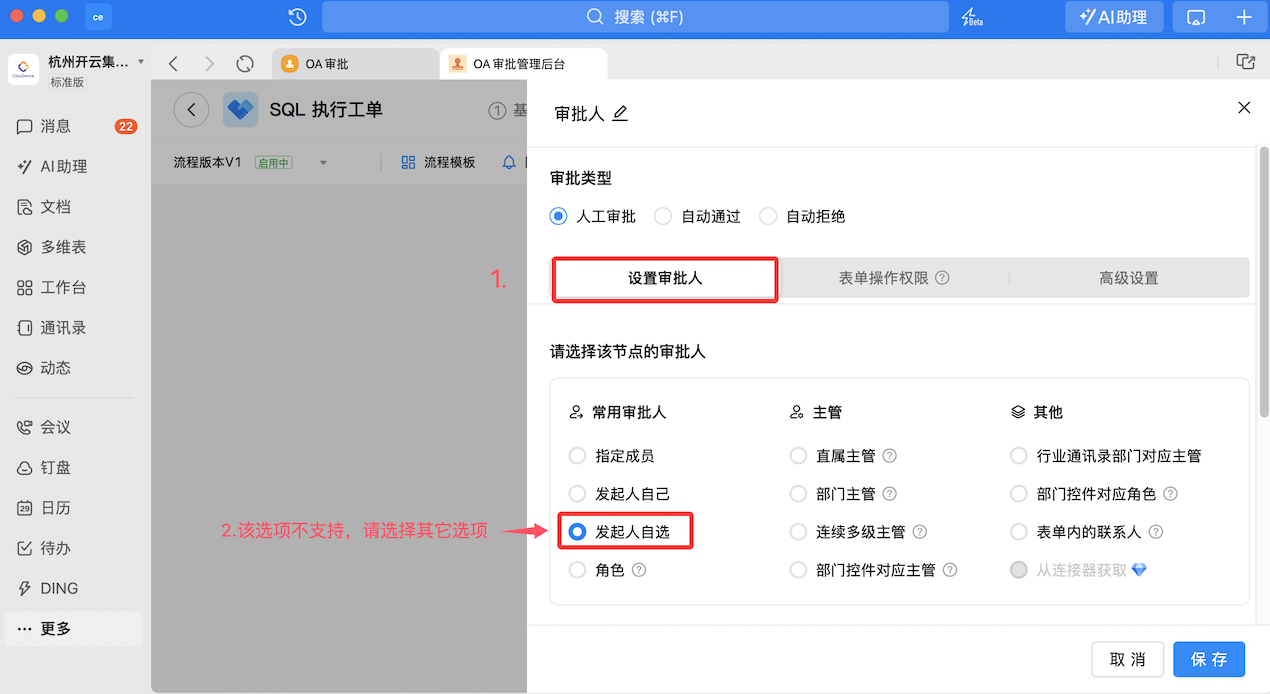Viewport: 1270px width, 694px height.
Task: Expand the 杭州开云集 organization switcher
Action: coord(141,62)
